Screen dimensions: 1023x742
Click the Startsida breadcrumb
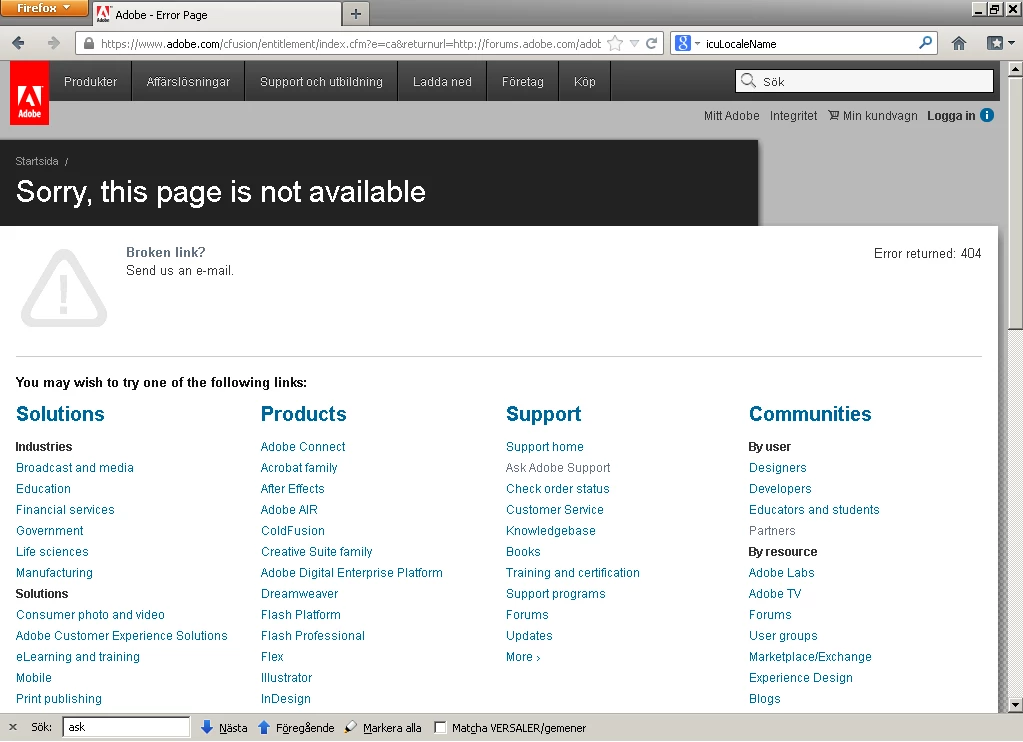37,161
